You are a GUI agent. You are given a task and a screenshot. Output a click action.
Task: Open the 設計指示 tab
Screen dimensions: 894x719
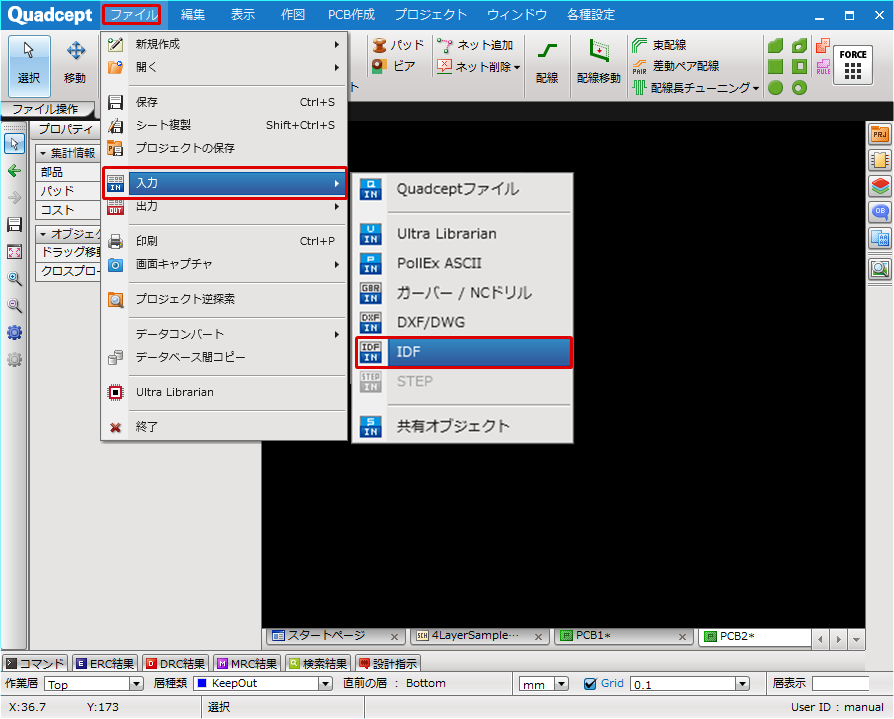click(x=389, y=664)
